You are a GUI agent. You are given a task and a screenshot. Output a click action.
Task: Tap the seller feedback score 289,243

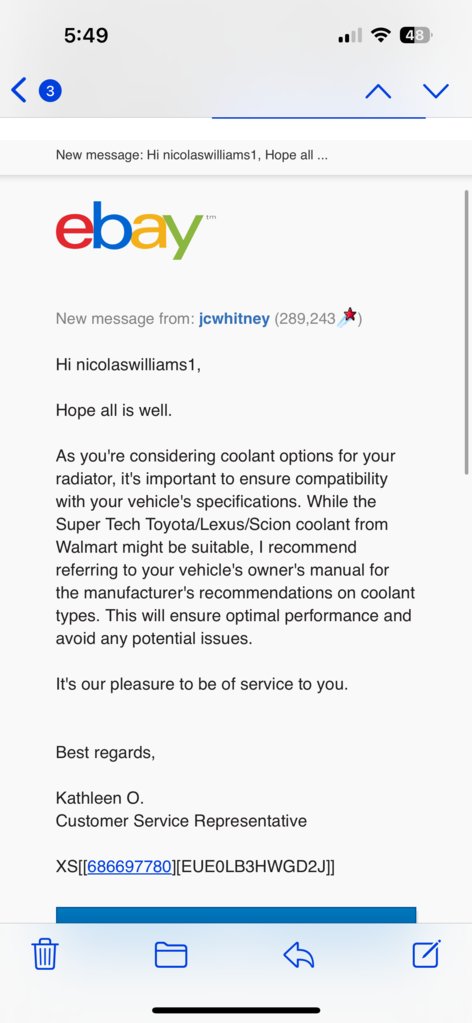[305, 319]
